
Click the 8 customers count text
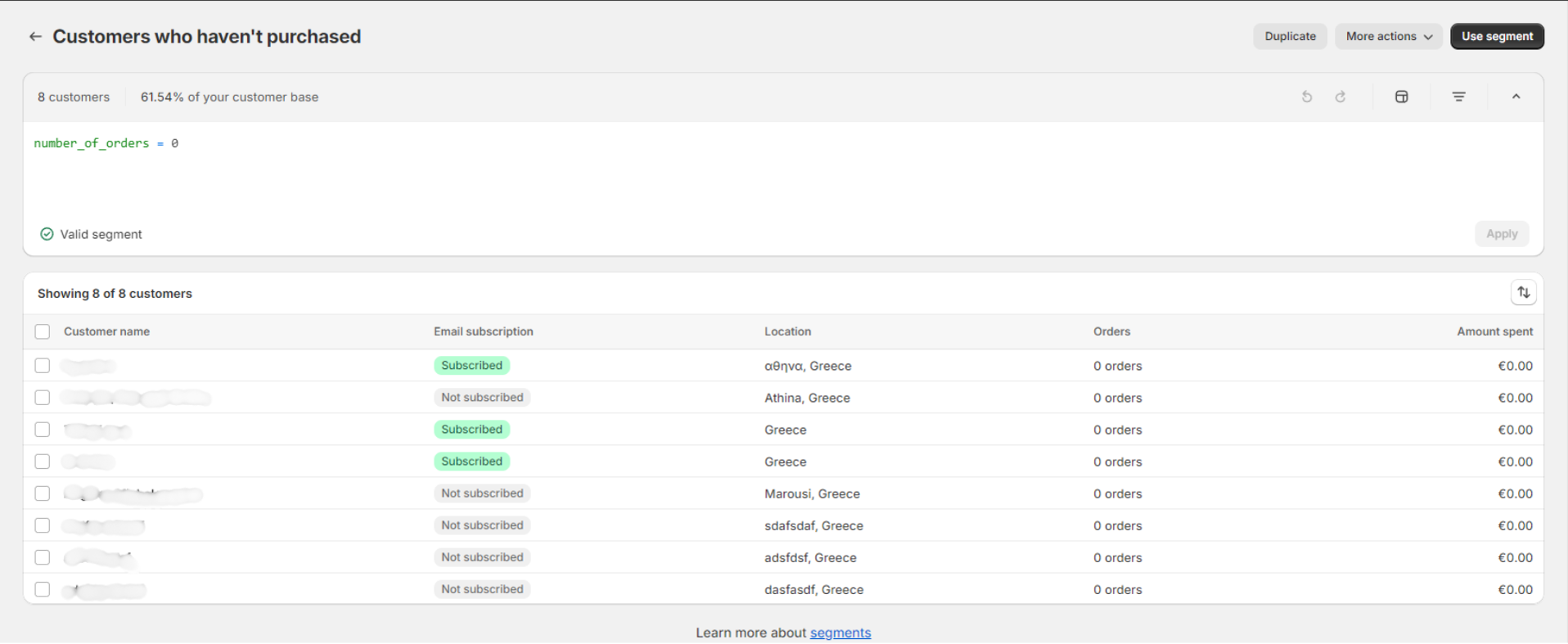point(74,97)
